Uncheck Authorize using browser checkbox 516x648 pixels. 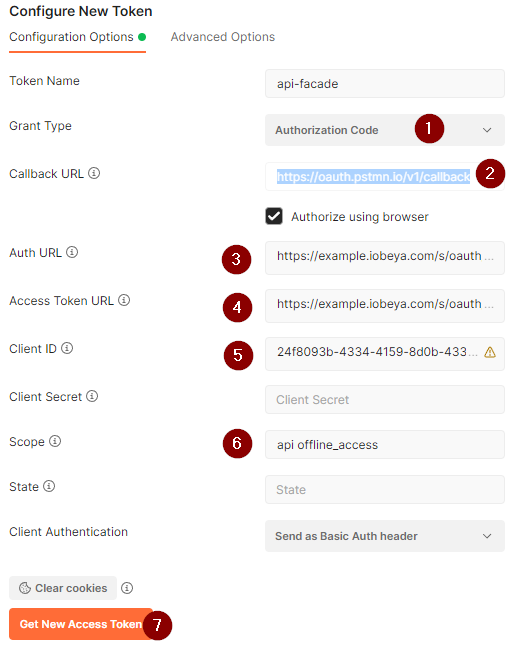pyautogui.click(x=274, y=216)
